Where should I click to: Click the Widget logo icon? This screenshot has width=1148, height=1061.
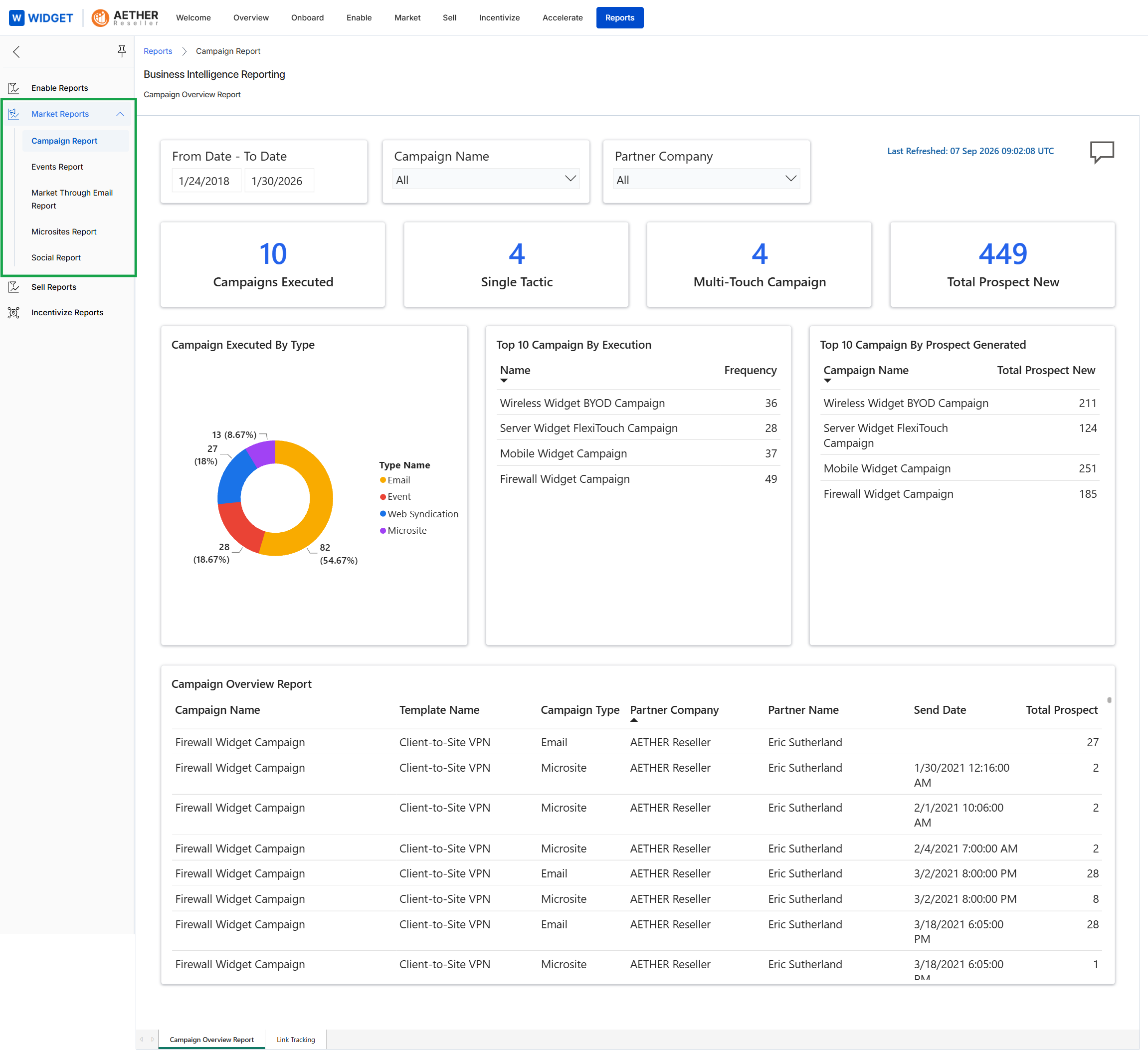pos(16,18)
